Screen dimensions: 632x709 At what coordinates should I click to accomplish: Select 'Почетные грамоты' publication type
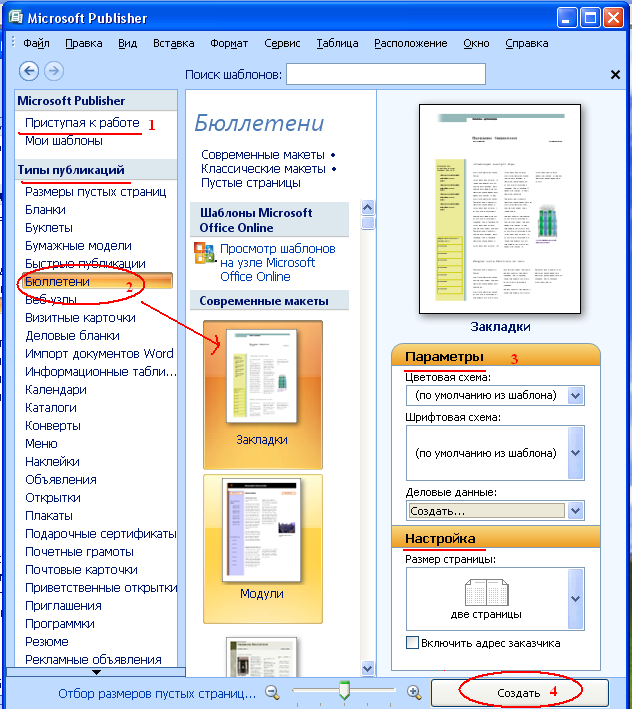[79, 552]
